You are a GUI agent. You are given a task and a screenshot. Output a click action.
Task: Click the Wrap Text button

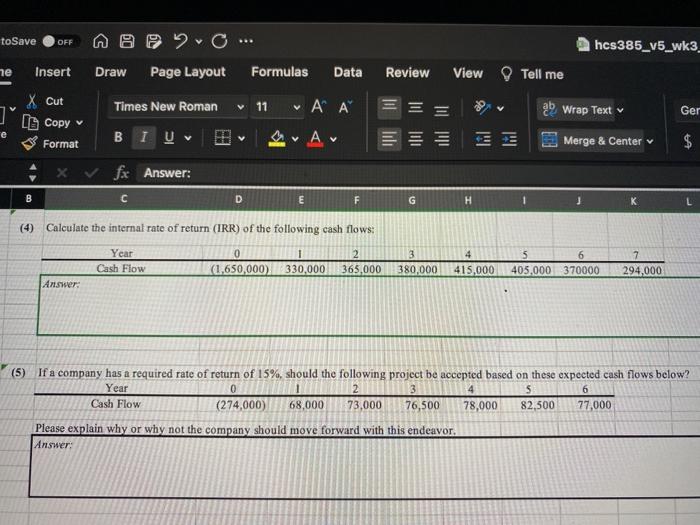point(576,110)
